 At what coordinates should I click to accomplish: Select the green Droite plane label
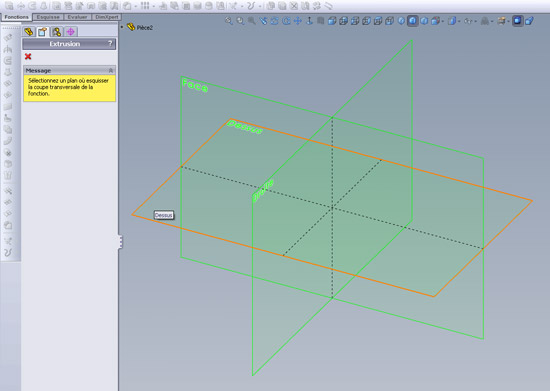pos(263,190)
